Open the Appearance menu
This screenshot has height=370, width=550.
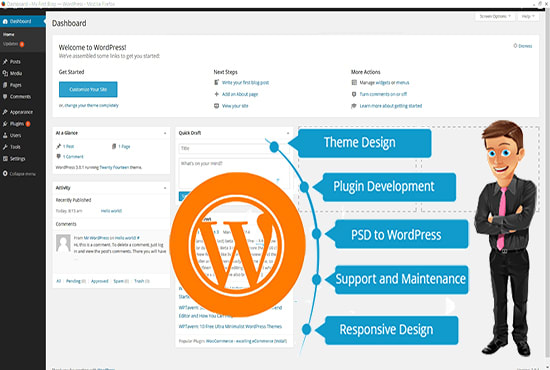[22, 112]
